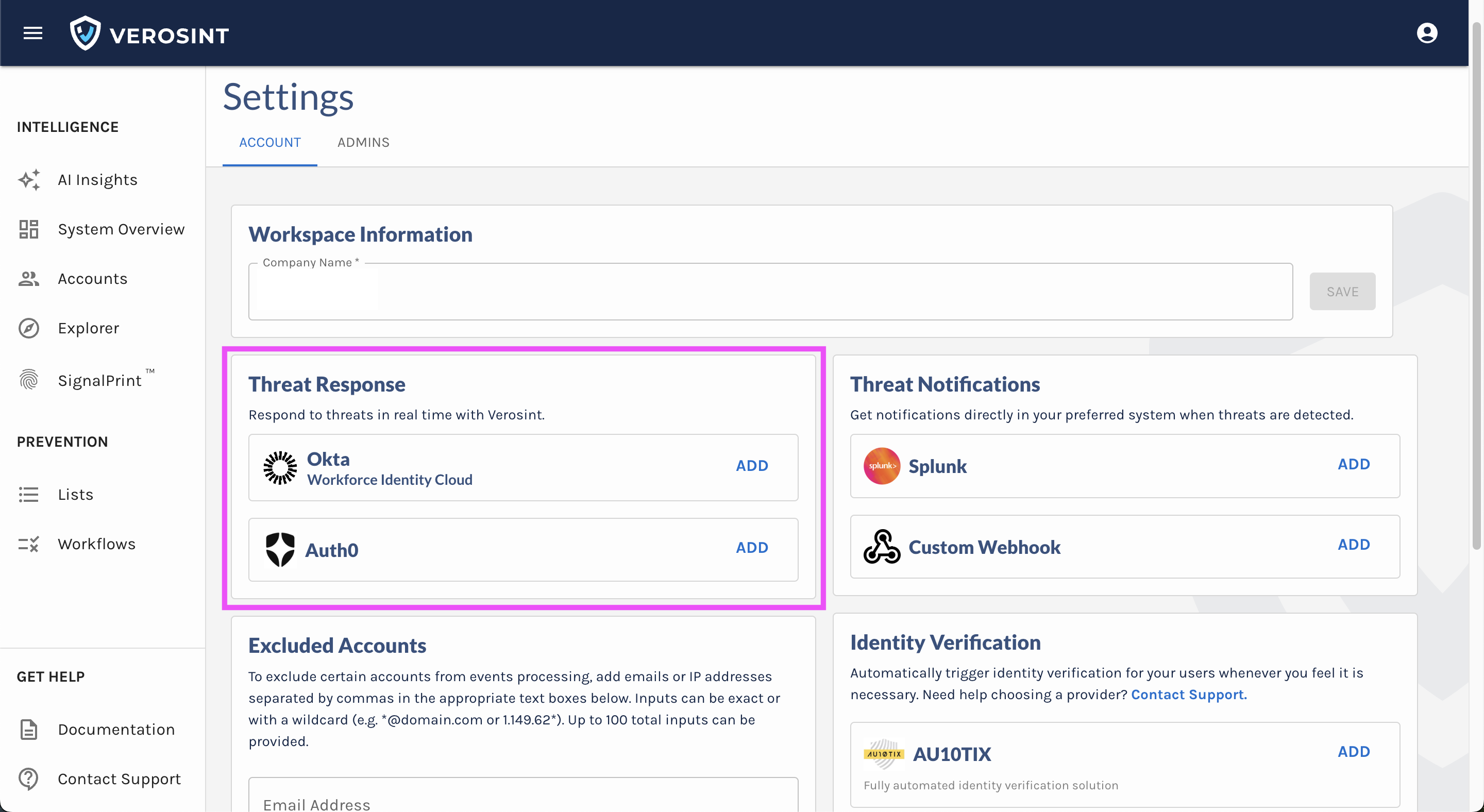Click the Settings page heading

pos(288,97)
